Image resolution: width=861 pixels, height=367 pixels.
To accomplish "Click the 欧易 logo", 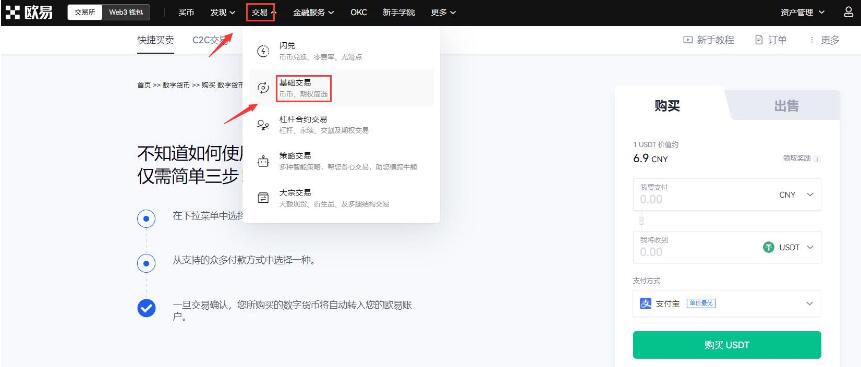I will click(29, 12).
